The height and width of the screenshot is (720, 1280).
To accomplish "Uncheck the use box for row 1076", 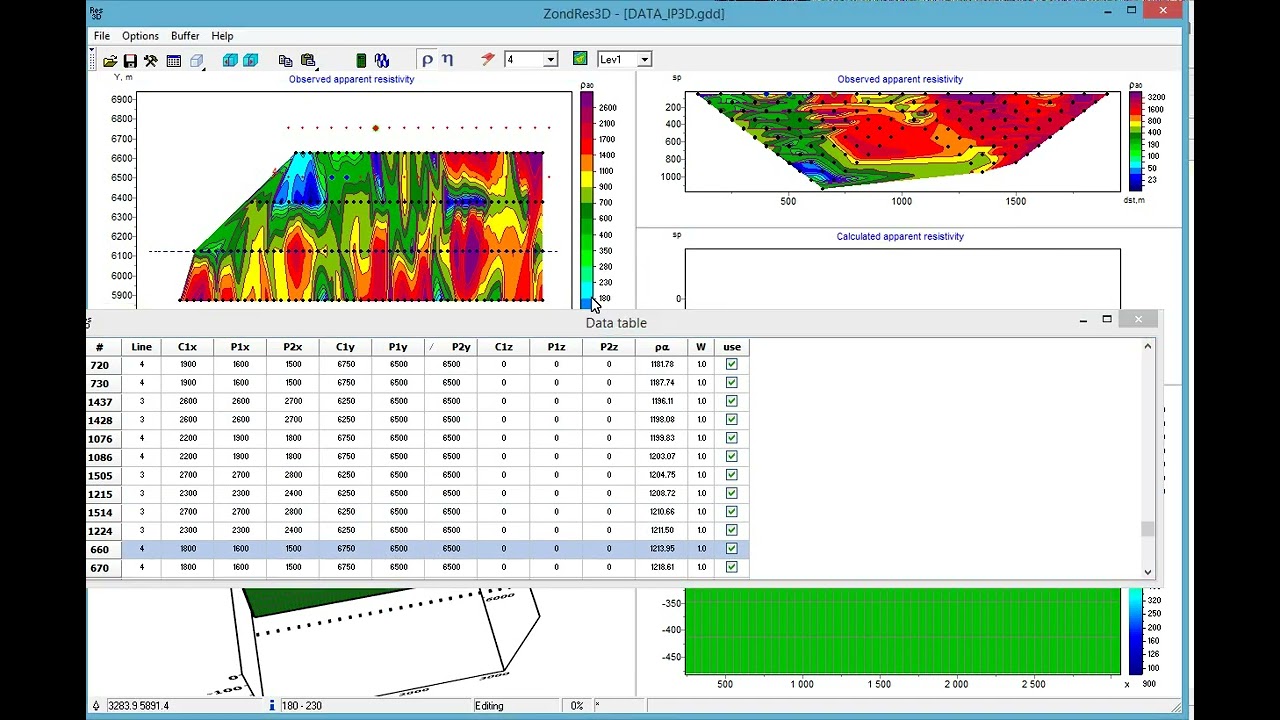I will point(732,438).
